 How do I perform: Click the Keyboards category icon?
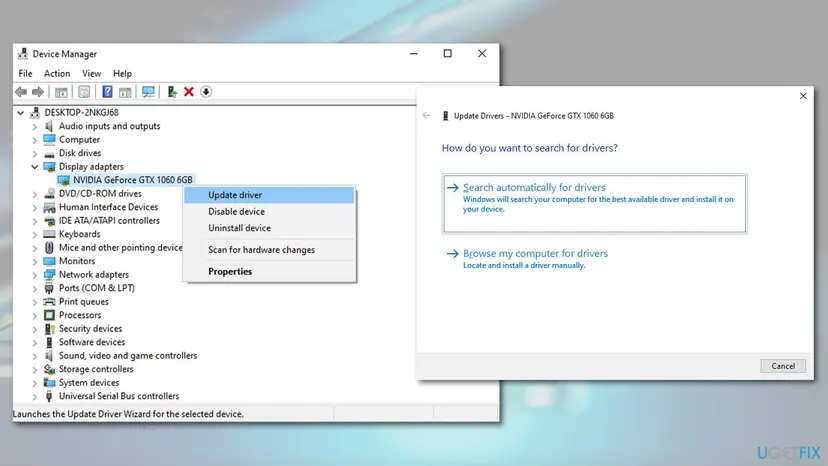(49, 234)
